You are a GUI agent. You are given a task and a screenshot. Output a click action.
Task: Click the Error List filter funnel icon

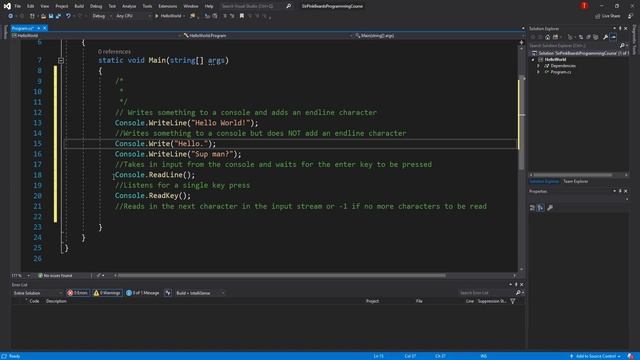[x=513, y=301]
